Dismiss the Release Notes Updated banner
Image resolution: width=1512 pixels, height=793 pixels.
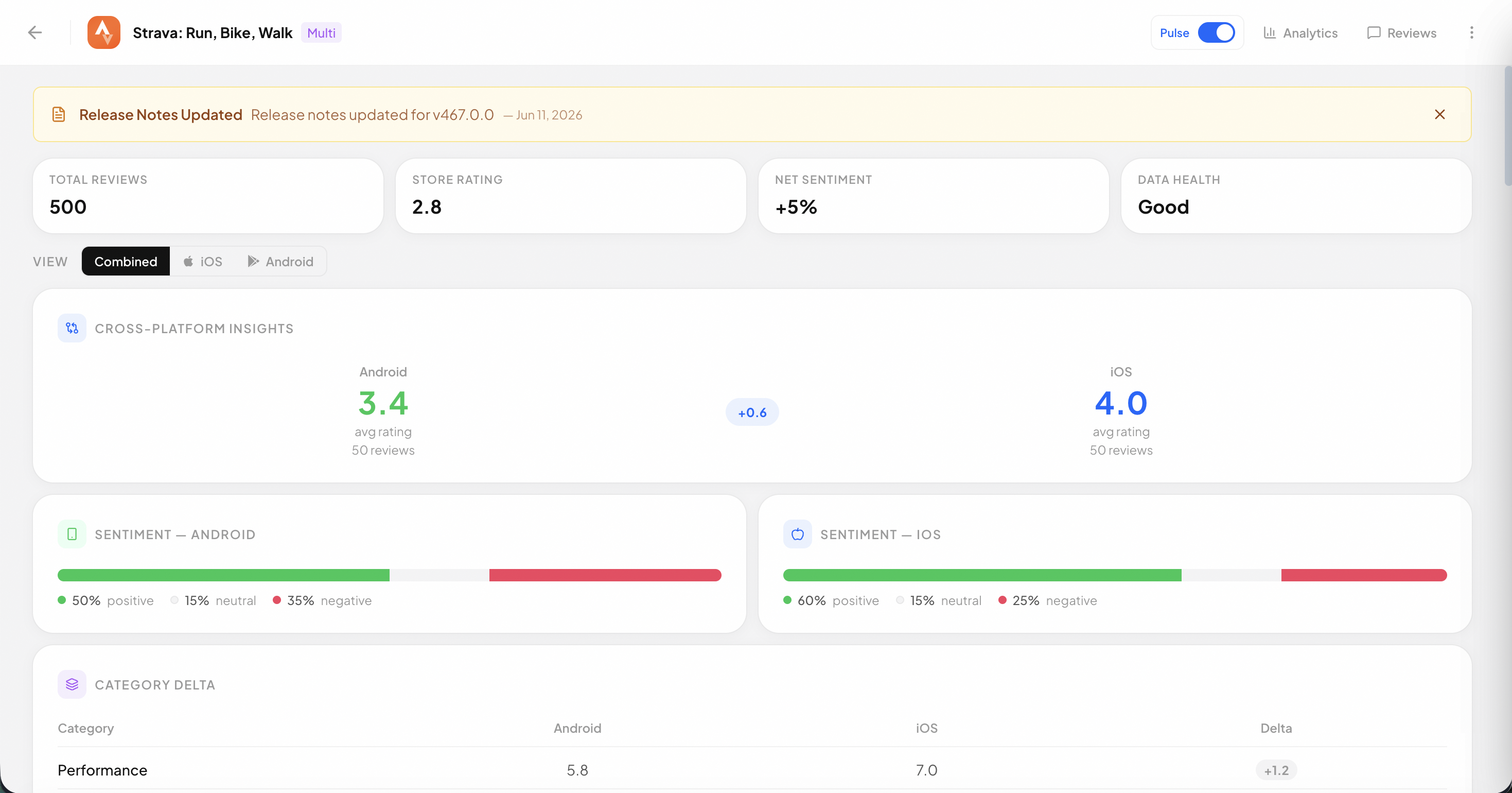click(1440, 114)
